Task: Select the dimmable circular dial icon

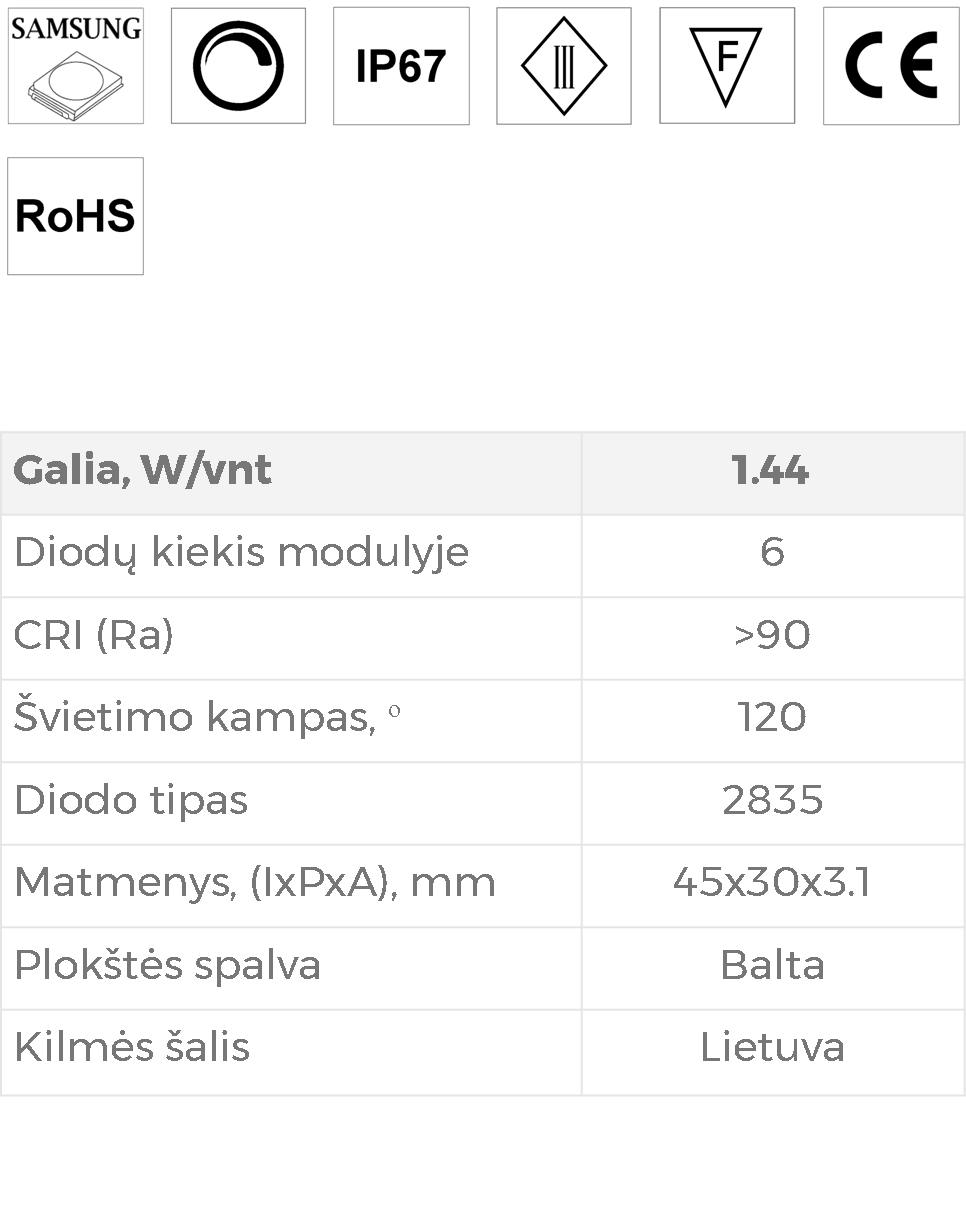Action: tap(238, 66)
